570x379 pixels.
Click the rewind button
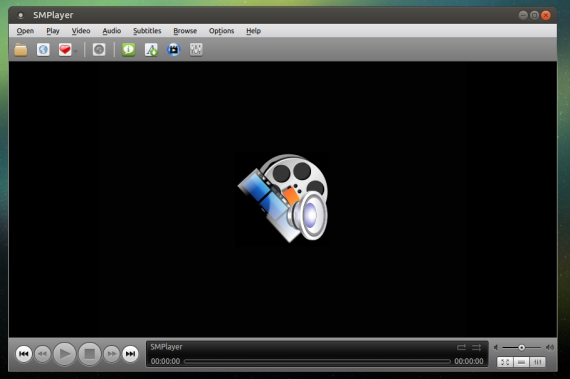[43, 354]
